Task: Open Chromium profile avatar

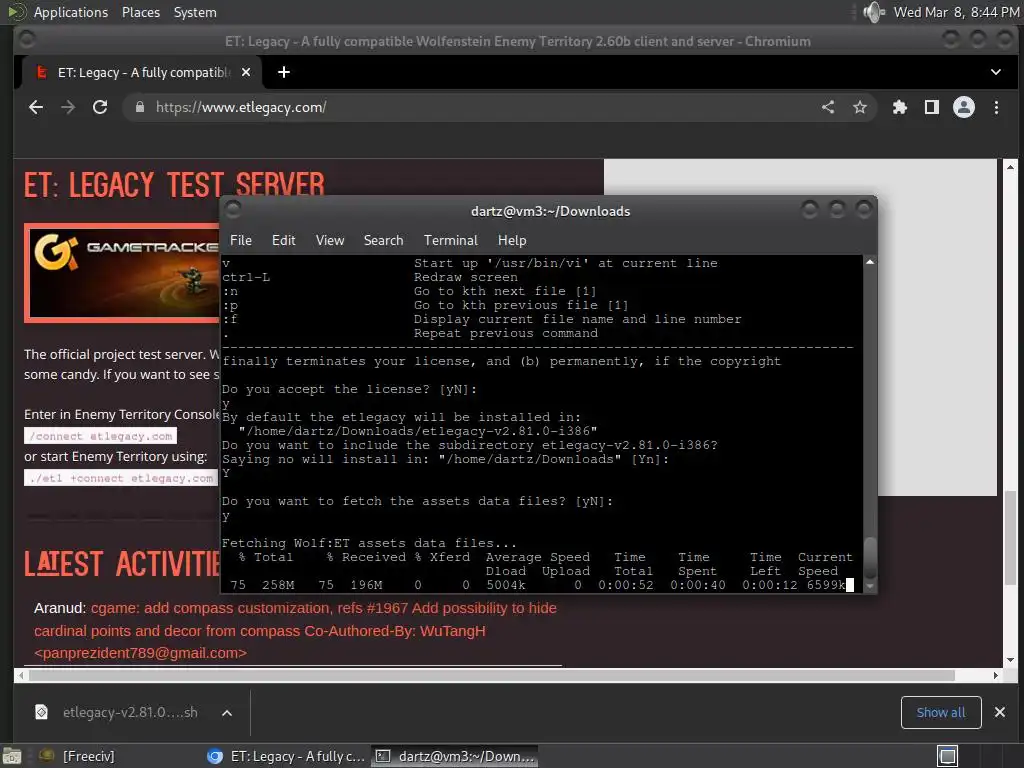Action: (x=964, y=107)
